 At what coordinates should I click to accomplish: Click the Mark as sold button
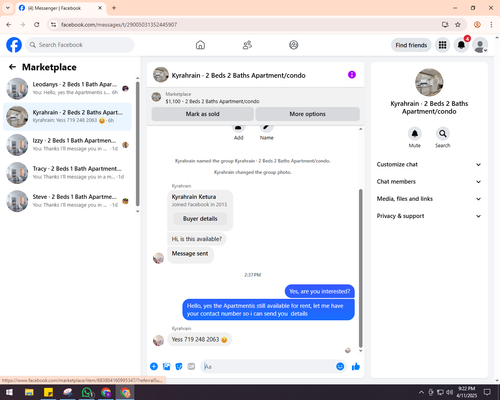tap(202, 114)
